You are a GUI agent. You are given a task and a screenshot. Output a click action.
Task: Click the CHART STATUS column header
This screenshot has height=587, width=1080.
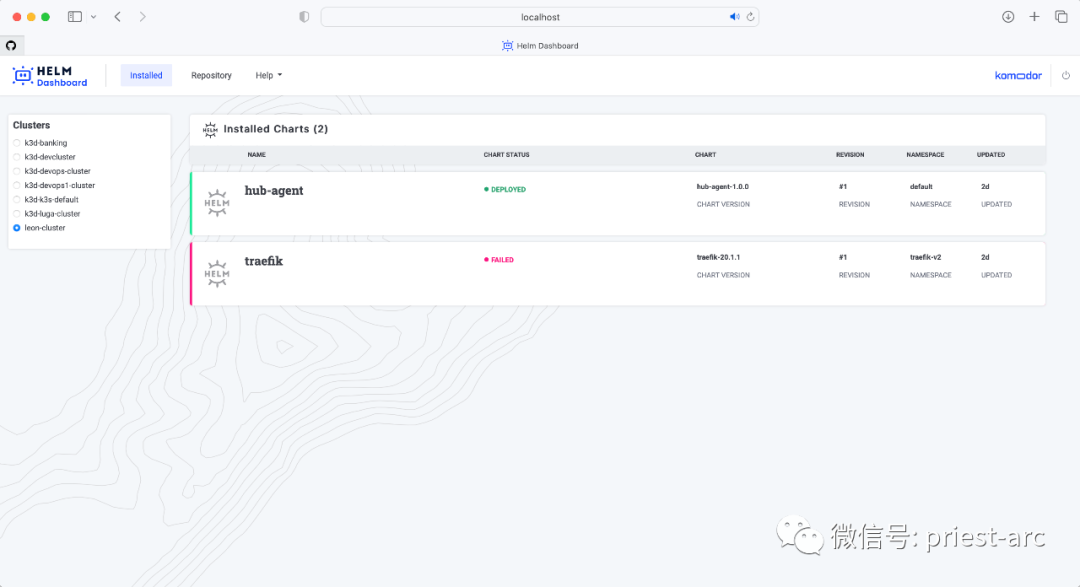(506, 155)
